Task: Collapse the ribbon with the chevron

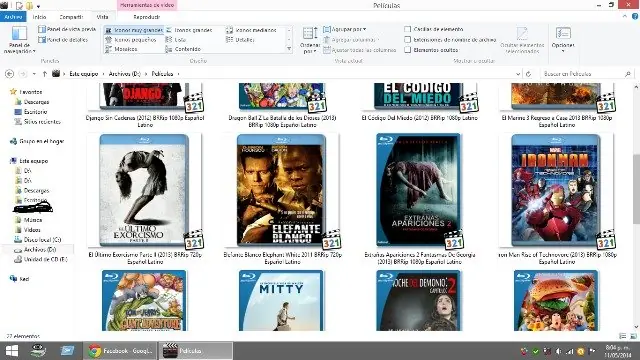Action: tap(624, 16)
